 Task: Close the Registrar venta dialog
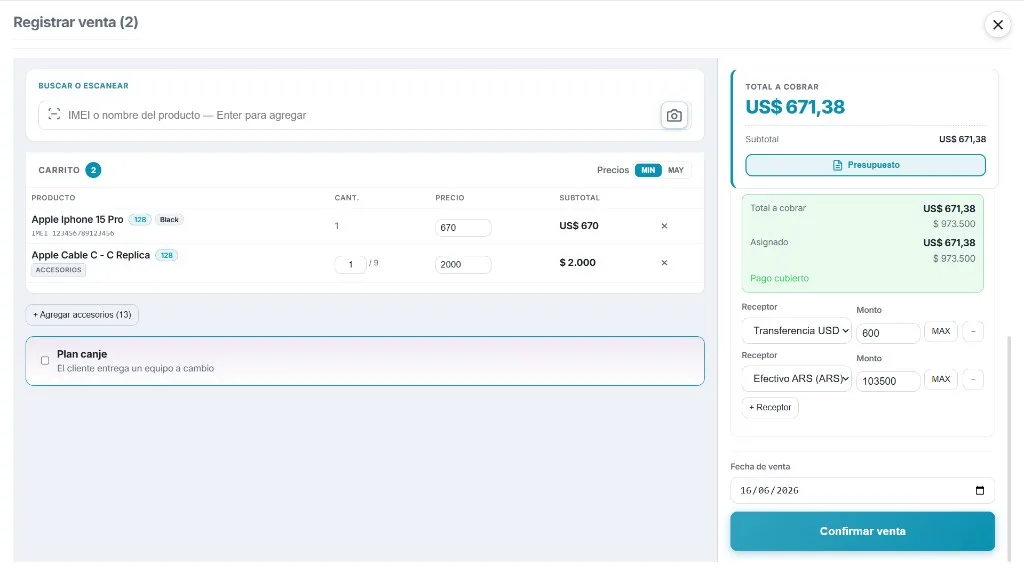(998, 25)
